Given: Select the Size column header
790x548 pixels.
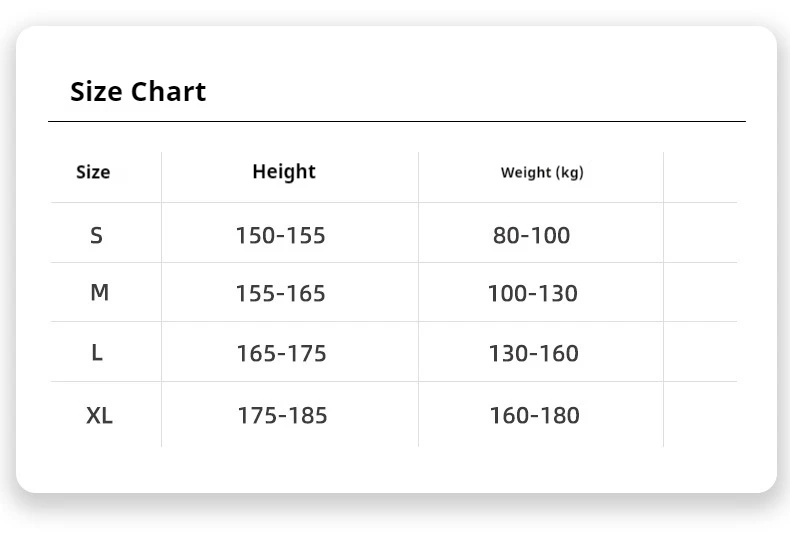Looking at the screenshot, I should 93,172.
